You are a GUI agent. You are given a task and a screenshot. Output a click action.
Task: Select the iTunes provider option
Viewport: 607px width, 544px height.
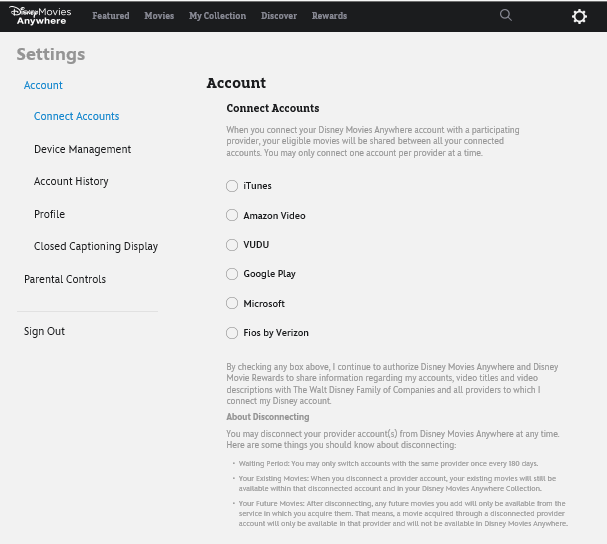232,186
